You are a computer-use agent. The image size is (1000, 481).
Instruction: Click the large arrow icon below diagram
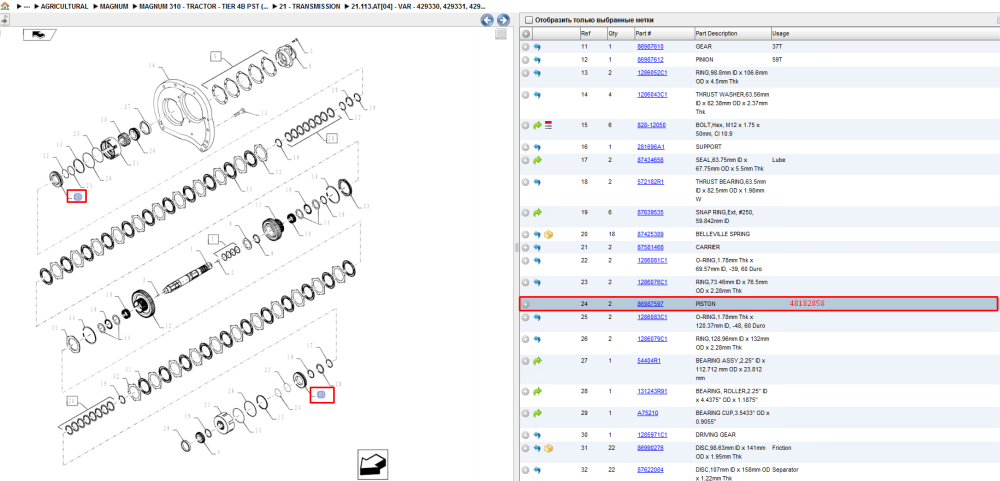click(372, 466)
